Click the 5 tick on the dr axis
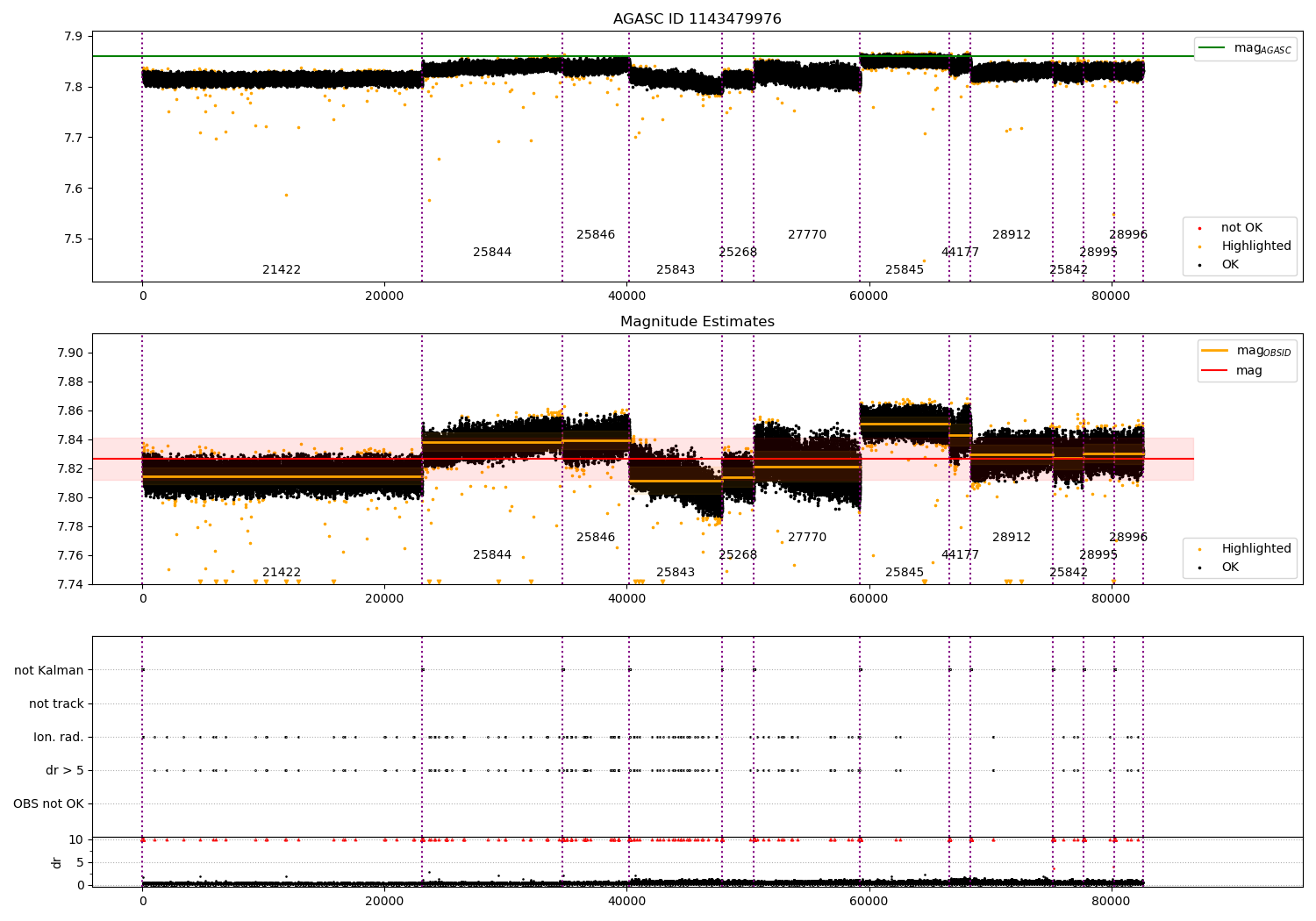1316x921 pixels. 80,863
